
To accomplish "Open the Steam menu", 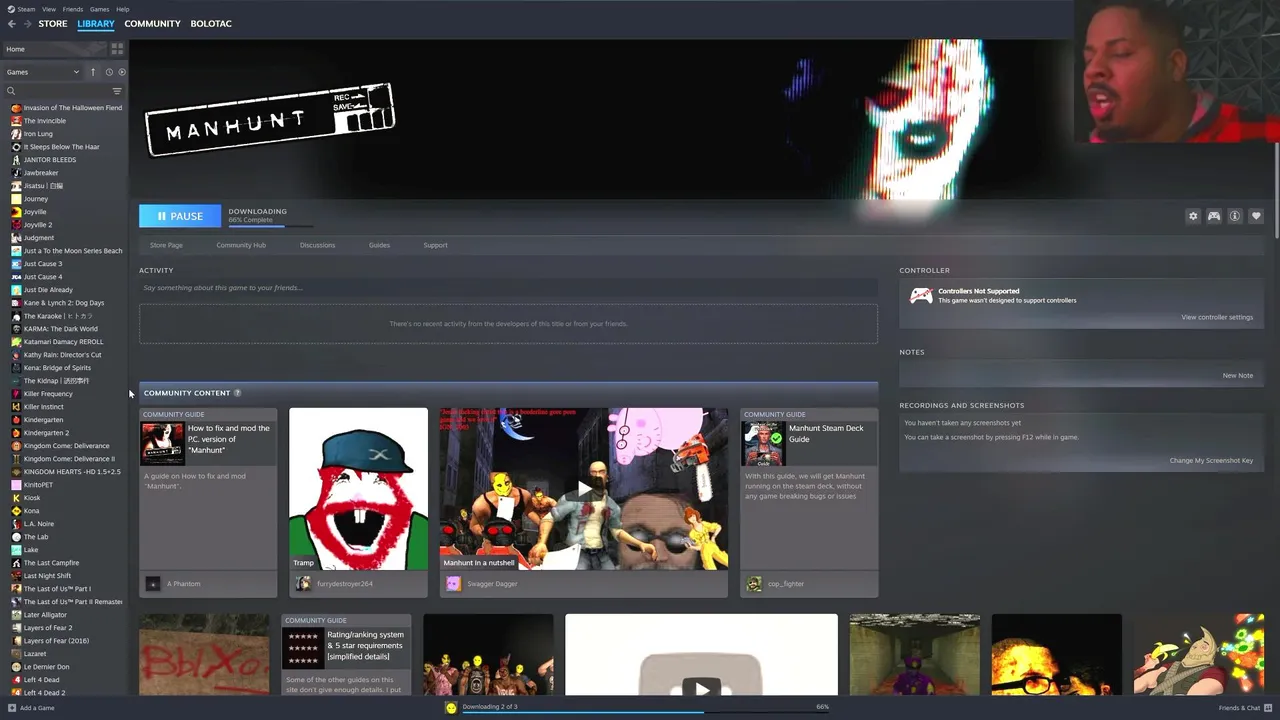I will tap(26, 9).
